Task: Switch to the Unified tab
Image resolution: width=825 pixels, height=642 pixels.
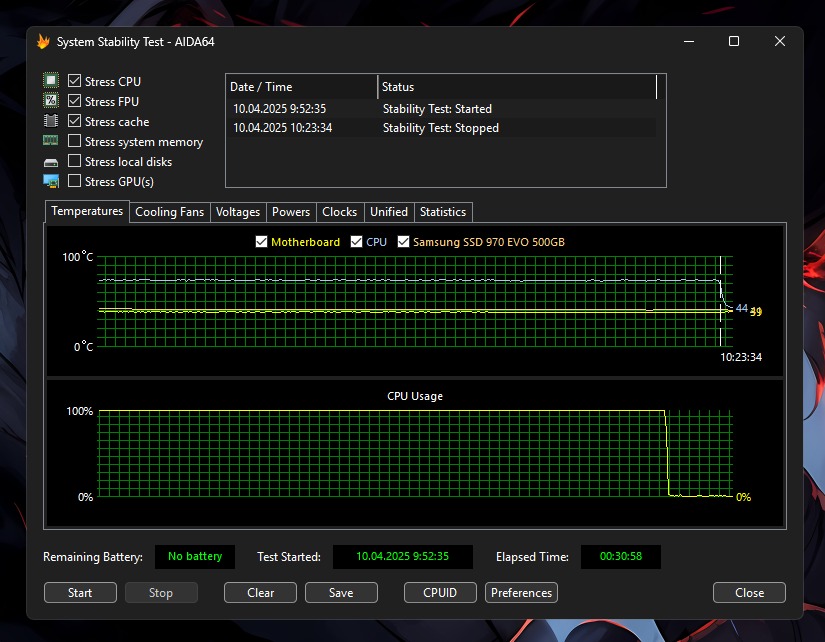Action: [389, 212]
